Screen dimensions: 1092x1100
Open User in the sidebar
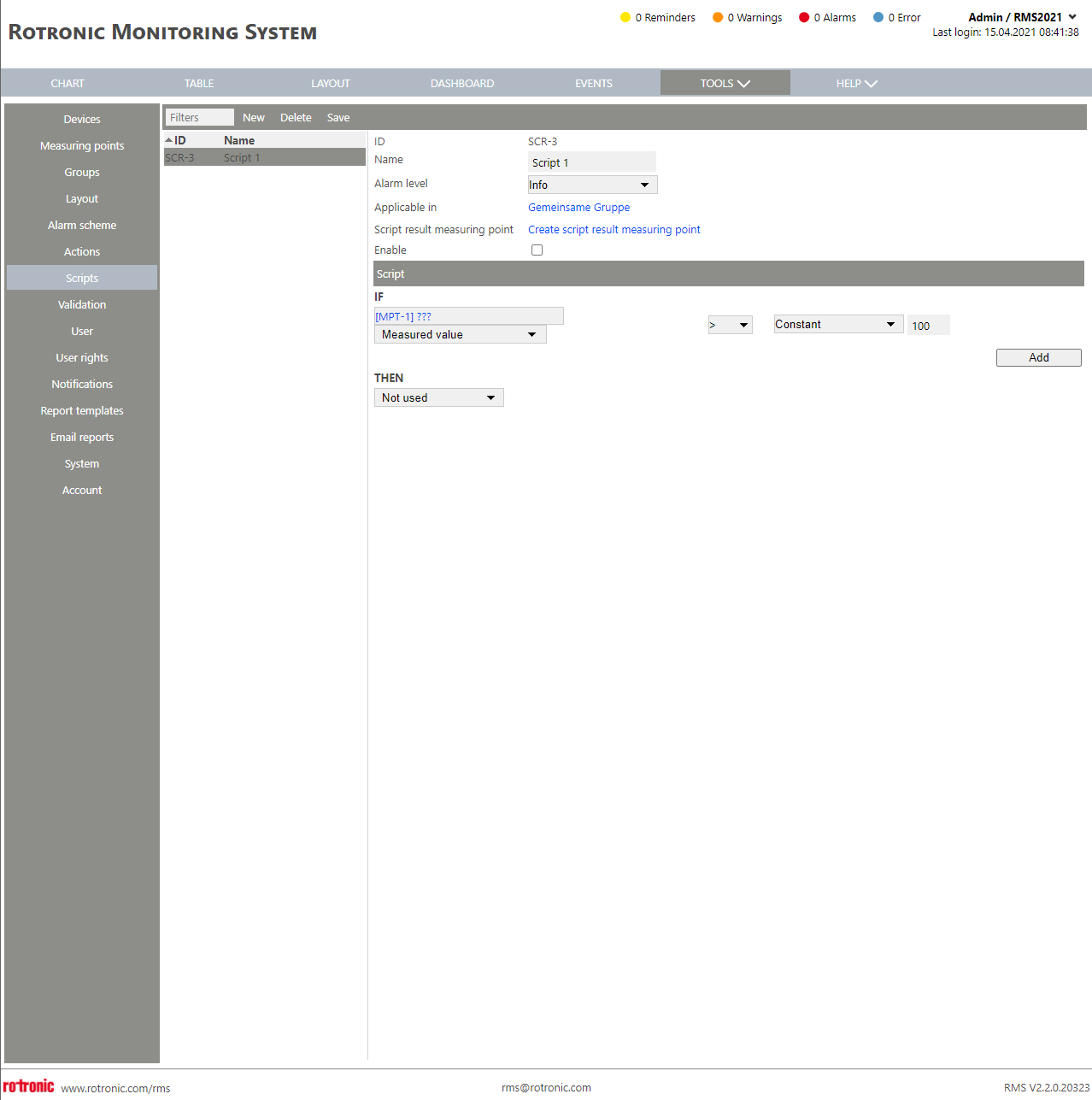pos(82,332)
